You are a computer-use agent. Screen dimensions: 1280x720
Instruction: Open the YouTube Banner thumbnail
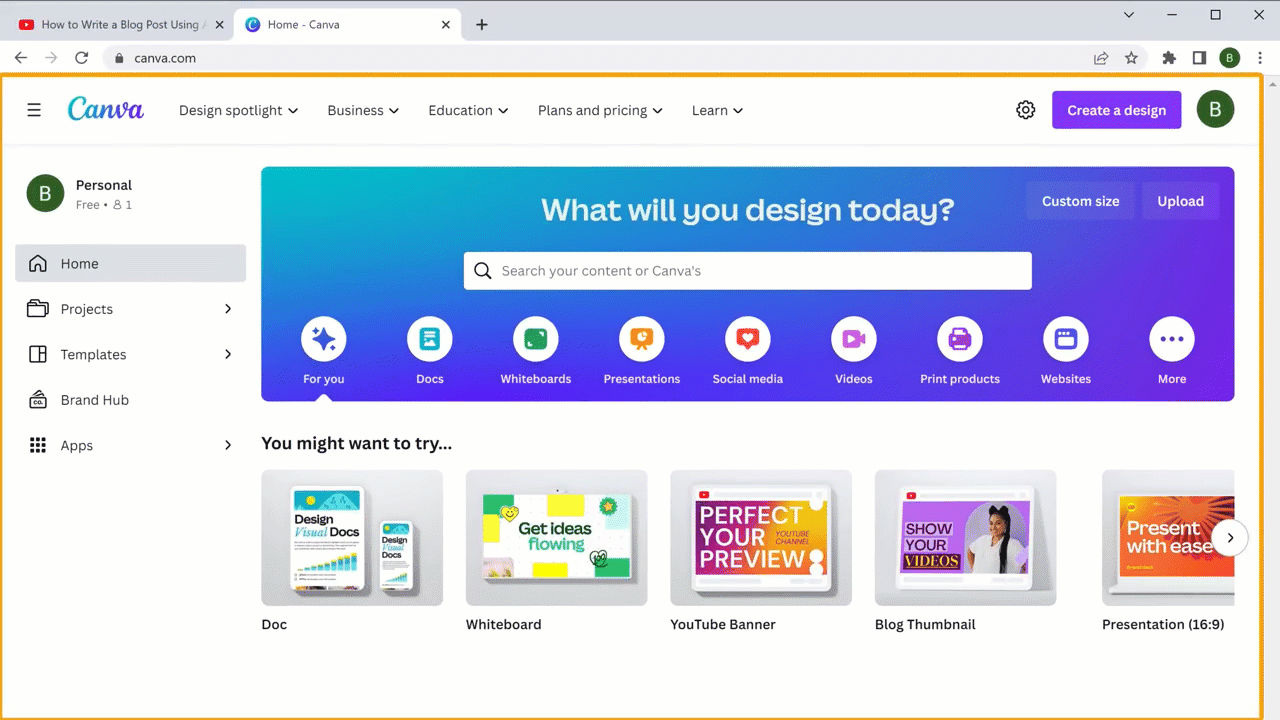click(x=761, y=538)
